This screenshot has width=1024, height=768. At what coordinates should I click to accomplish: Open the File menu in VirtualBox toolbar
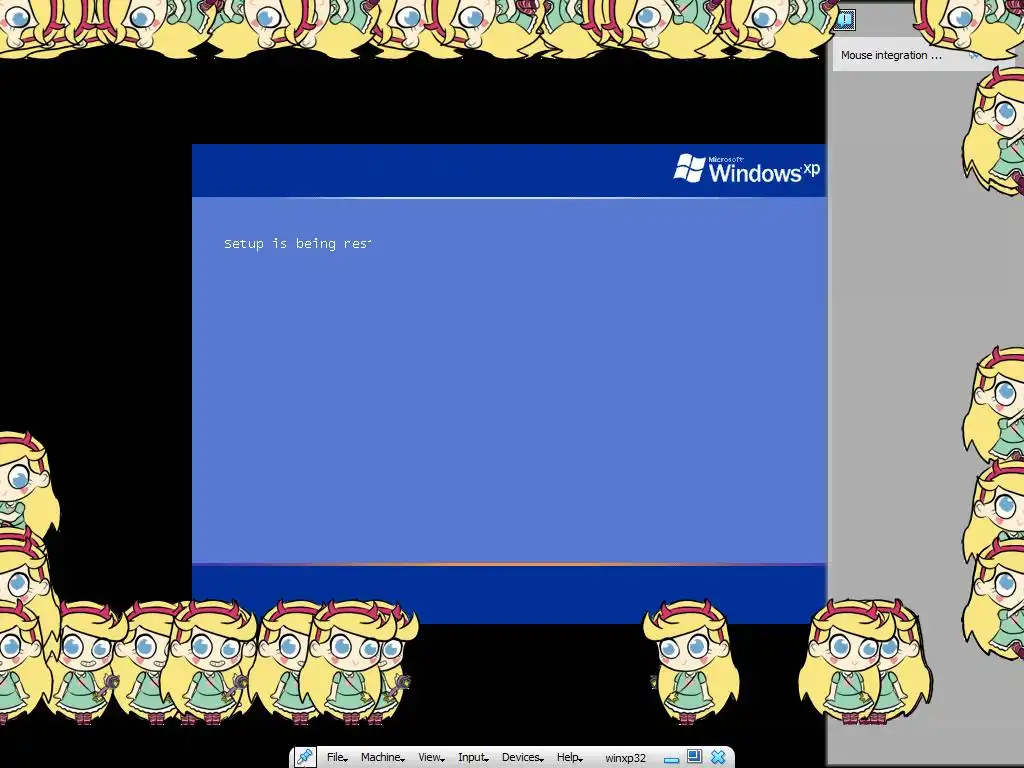coord(337,757)
